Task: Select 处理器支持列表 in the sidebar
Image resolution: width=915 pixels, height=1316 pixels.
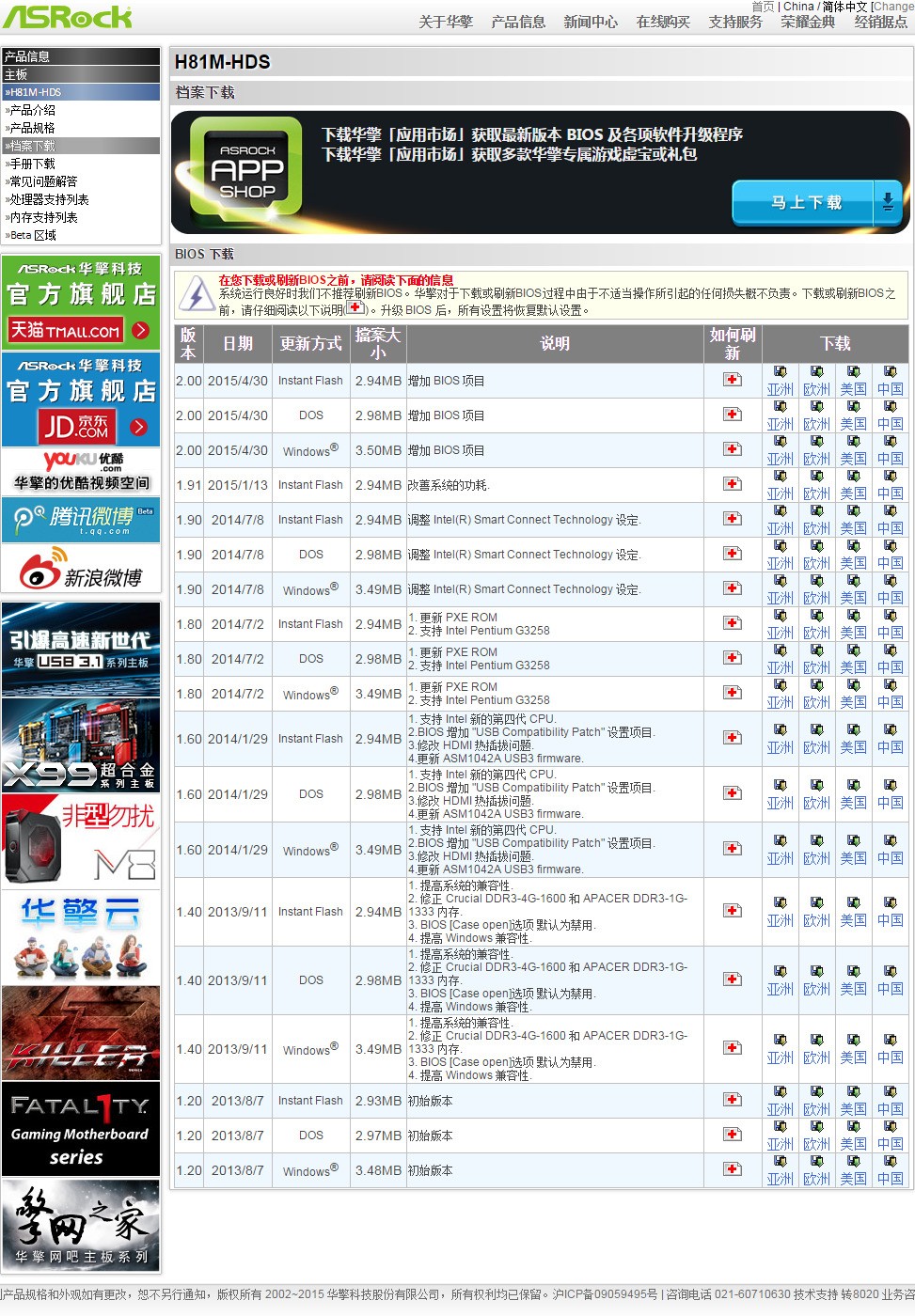Action: click(49, 199)
